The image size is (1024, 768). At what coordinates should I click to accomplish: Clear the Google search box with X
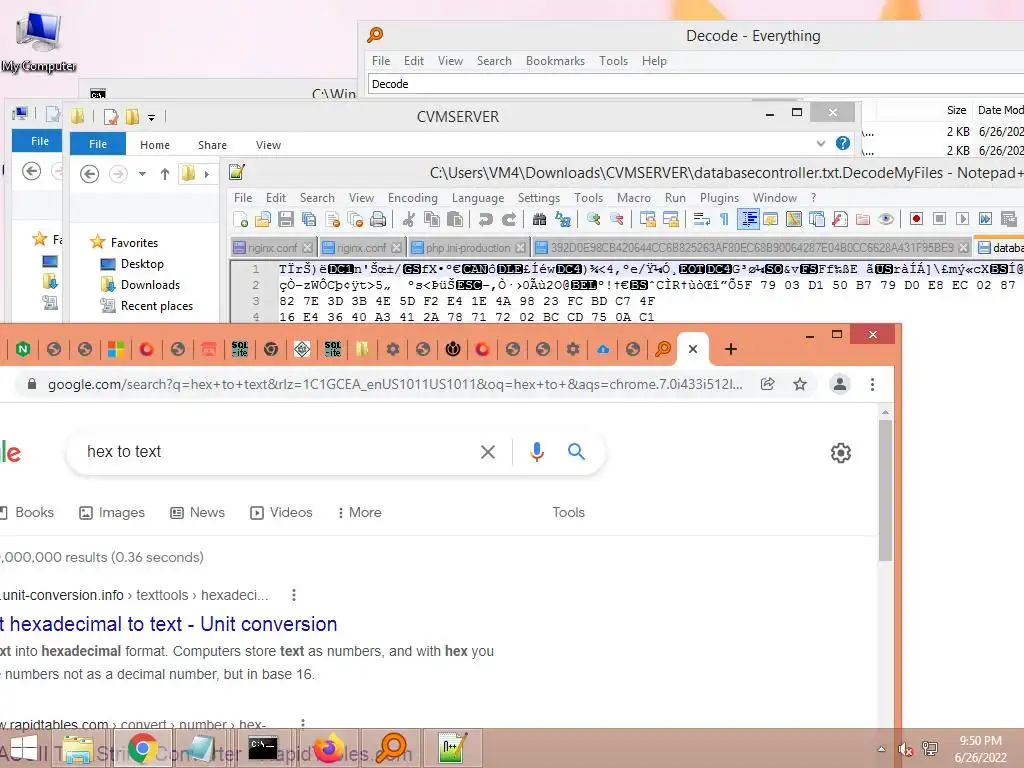[x=488, y=452]
